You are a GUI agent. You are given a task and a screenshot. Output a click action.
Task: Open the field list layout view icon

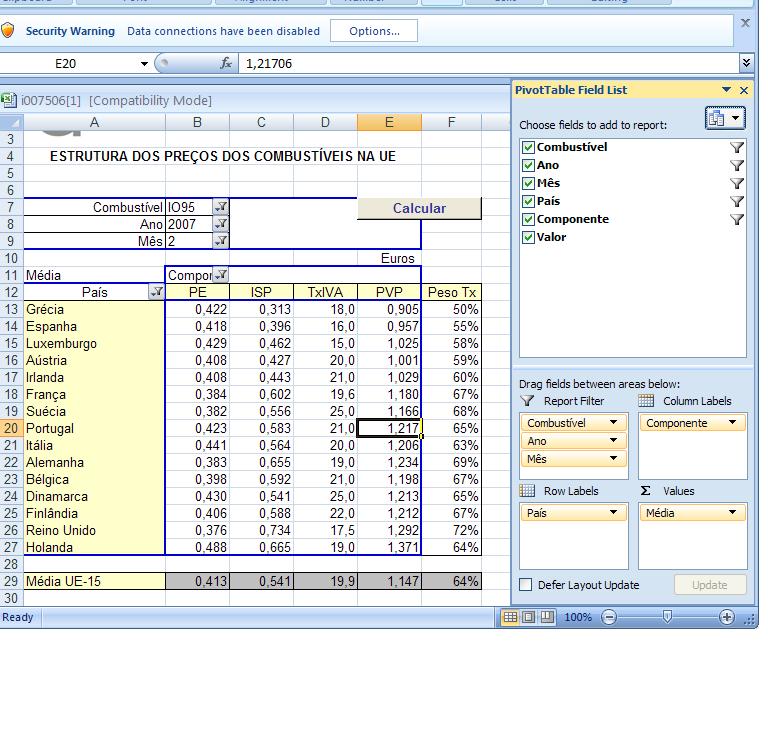pyautogui.click(x=725, y=118)
